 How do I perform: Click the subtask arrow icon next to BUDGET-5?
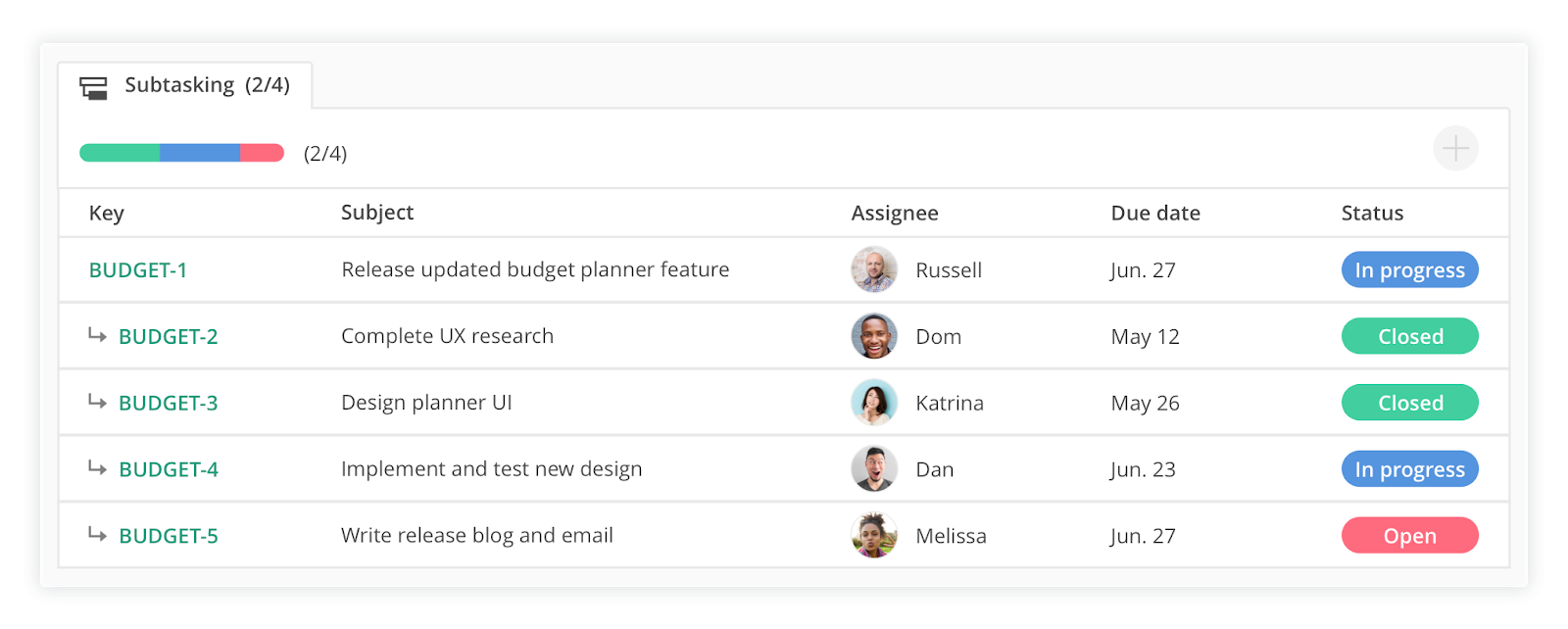tap(97, 535)
